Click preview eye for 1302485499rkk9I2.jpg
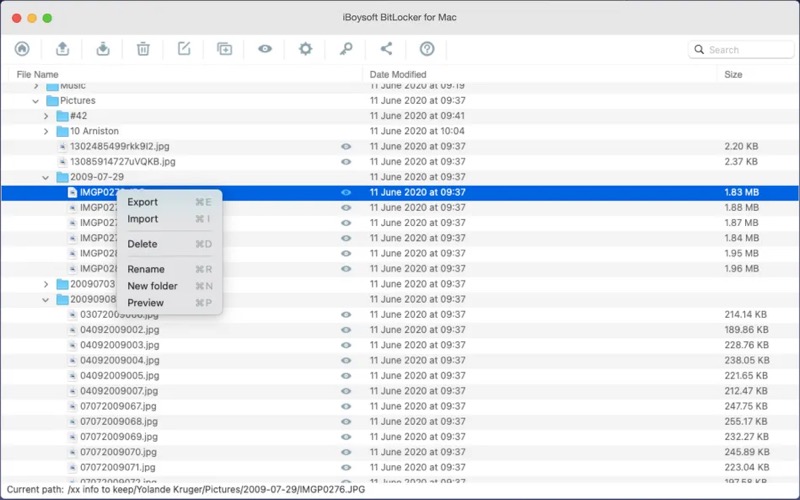The image size is (800, 500). pyautogui.click(x=346, y=146)
